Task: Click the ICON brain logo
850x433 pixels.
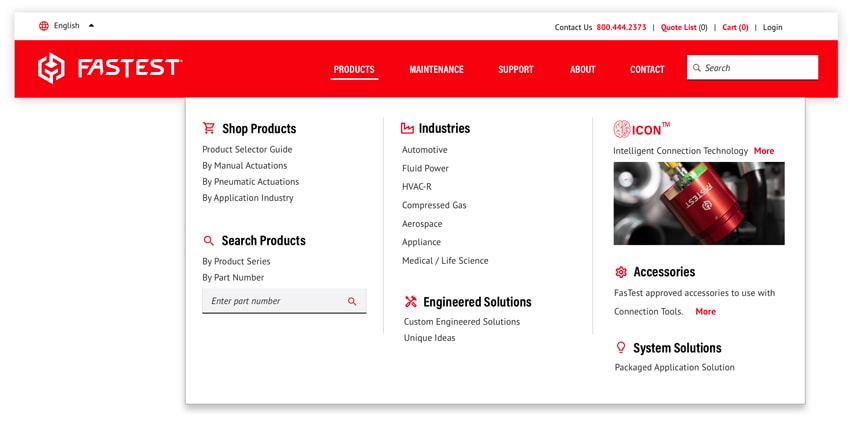Action: 622,129
